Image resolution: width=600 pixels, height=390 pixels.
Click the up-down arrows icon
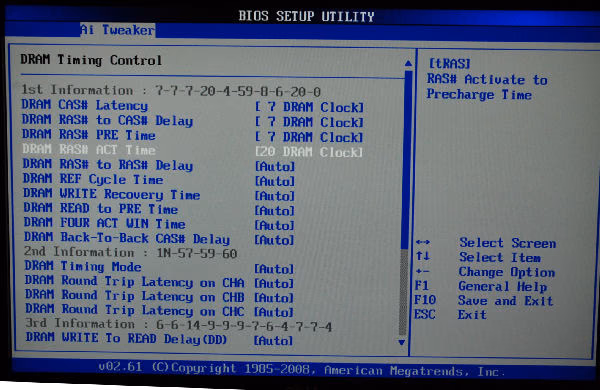423,256
